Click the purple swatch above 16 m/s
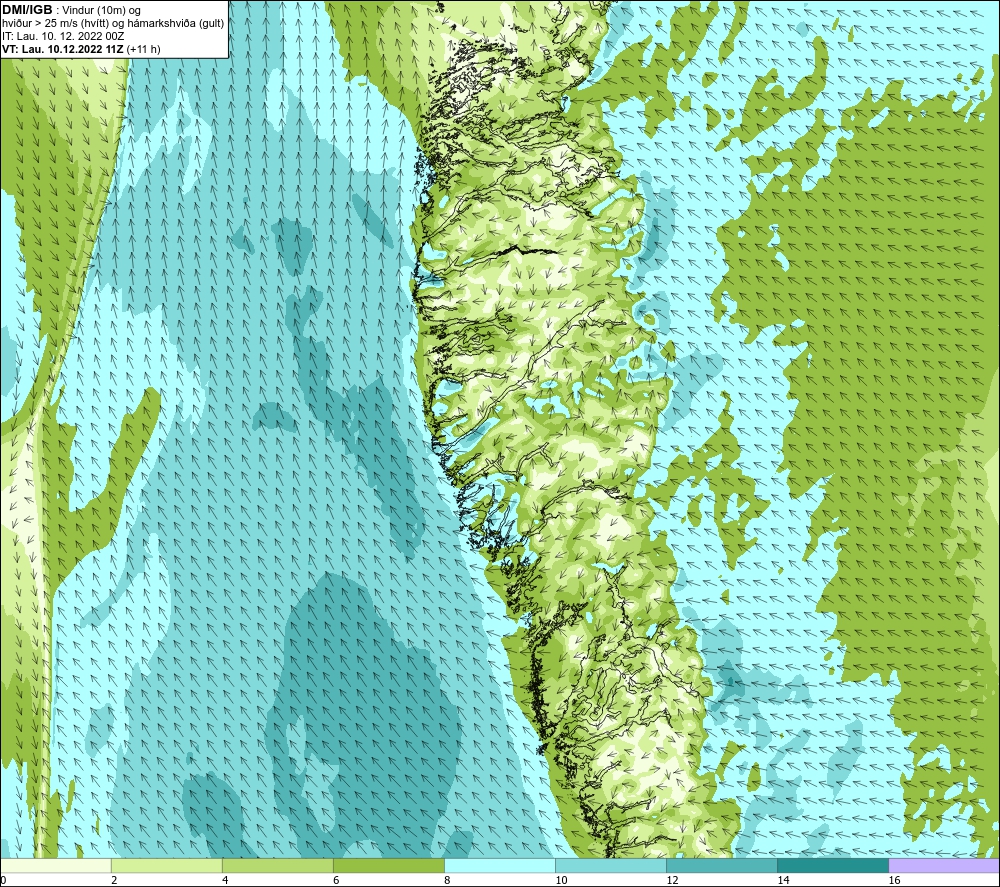This screenshot has width=1000, height=887. (944, 865)
